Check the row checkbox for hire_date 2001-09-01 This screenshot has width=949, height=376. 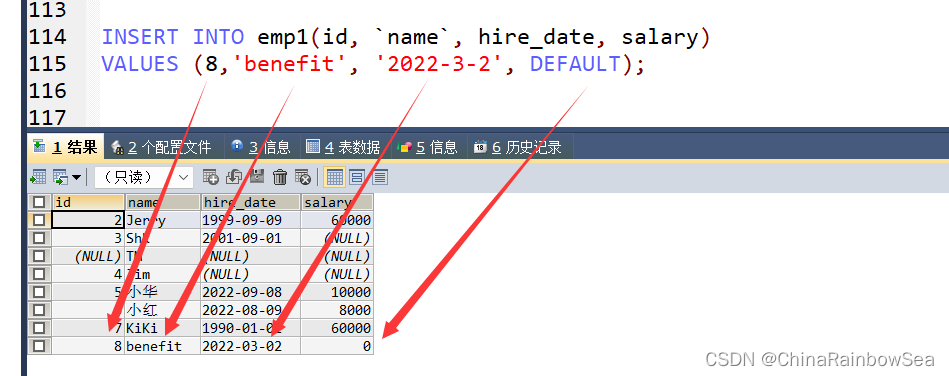tap(39, 238)
